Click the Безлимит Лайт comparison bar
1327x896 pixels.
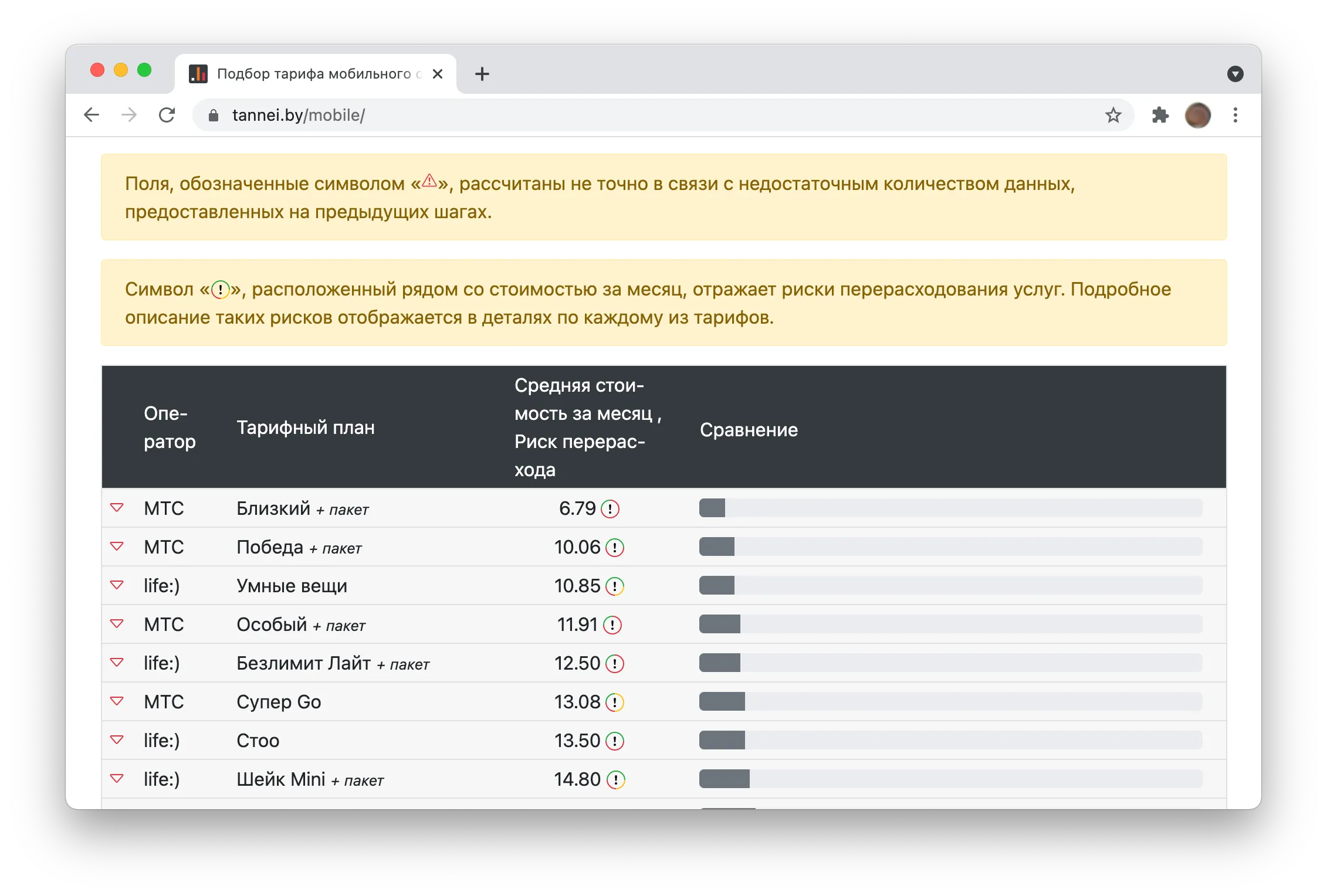[x=950, y=663]
